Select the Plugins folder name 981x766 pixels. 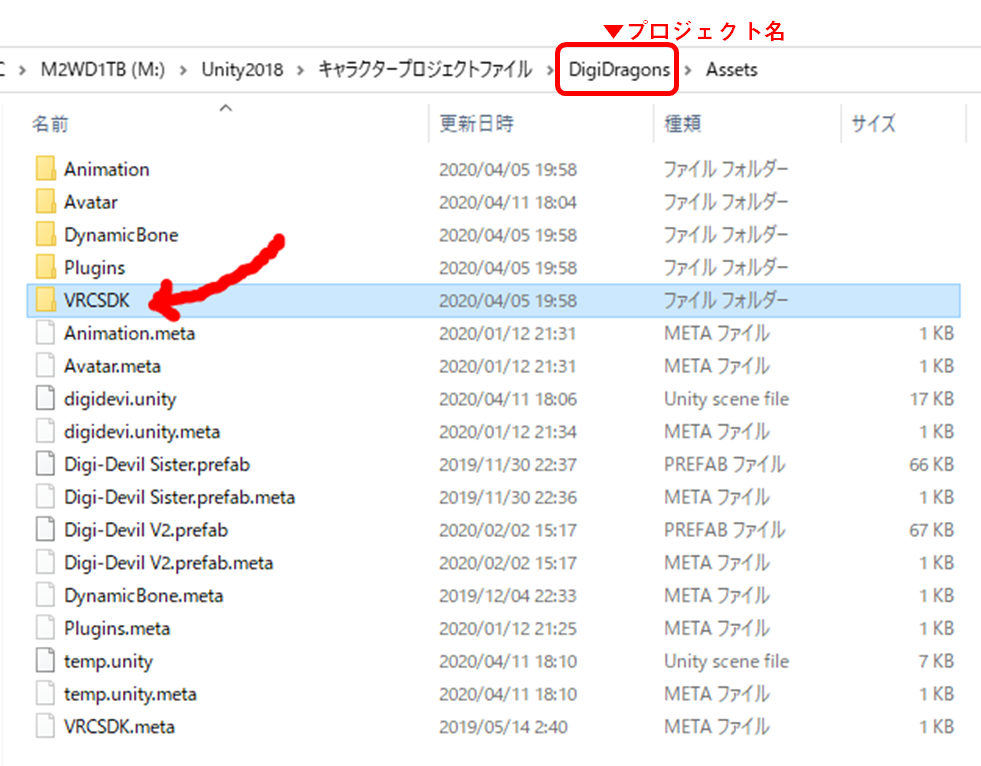point(94,268)
